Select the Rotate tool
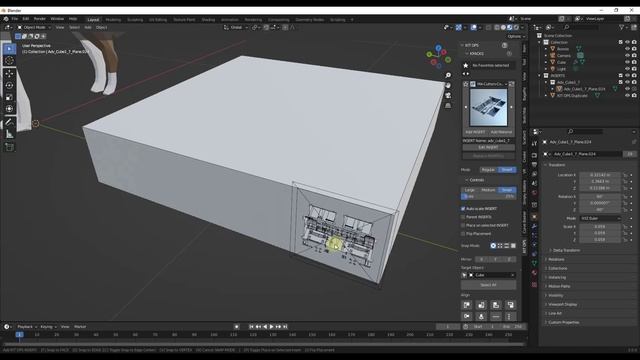 pos(9,86)
